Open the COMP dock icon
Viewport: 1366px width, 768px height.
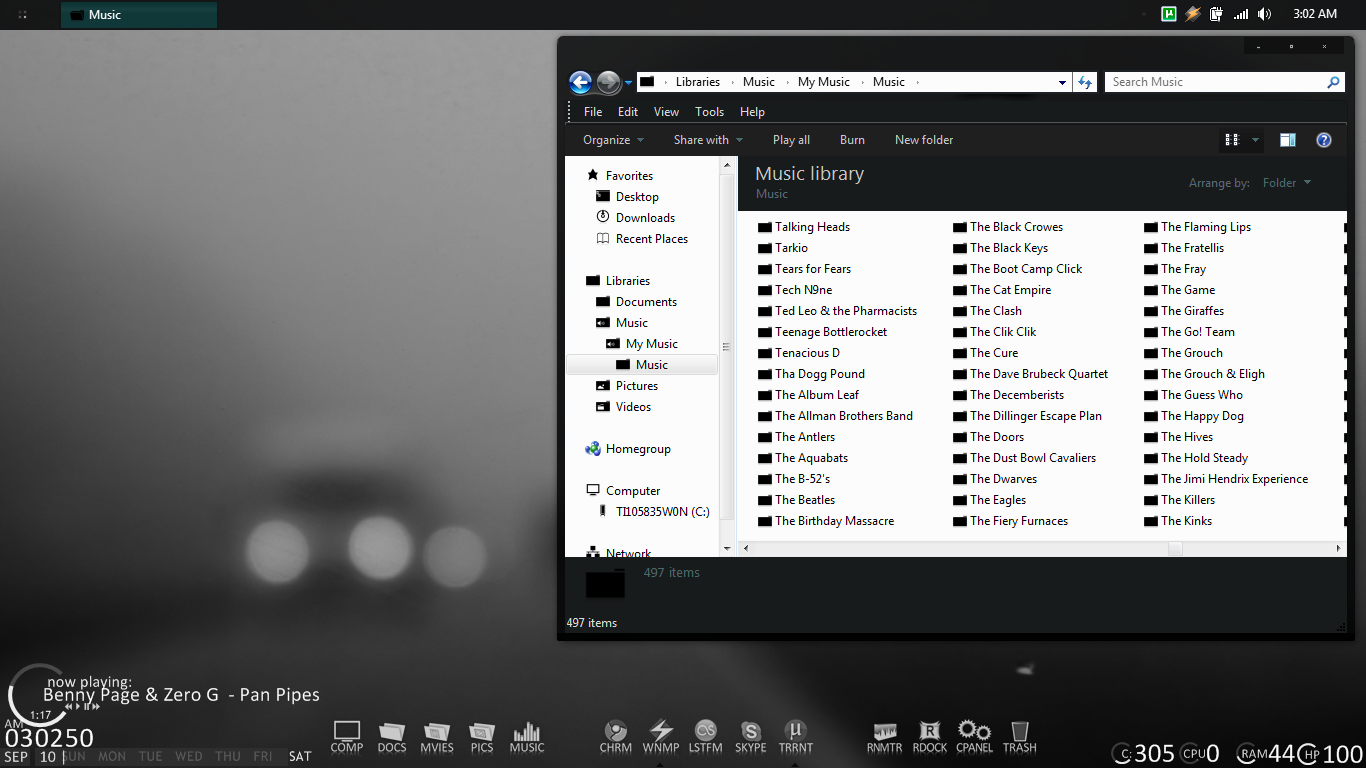click(x=347, y=737)
